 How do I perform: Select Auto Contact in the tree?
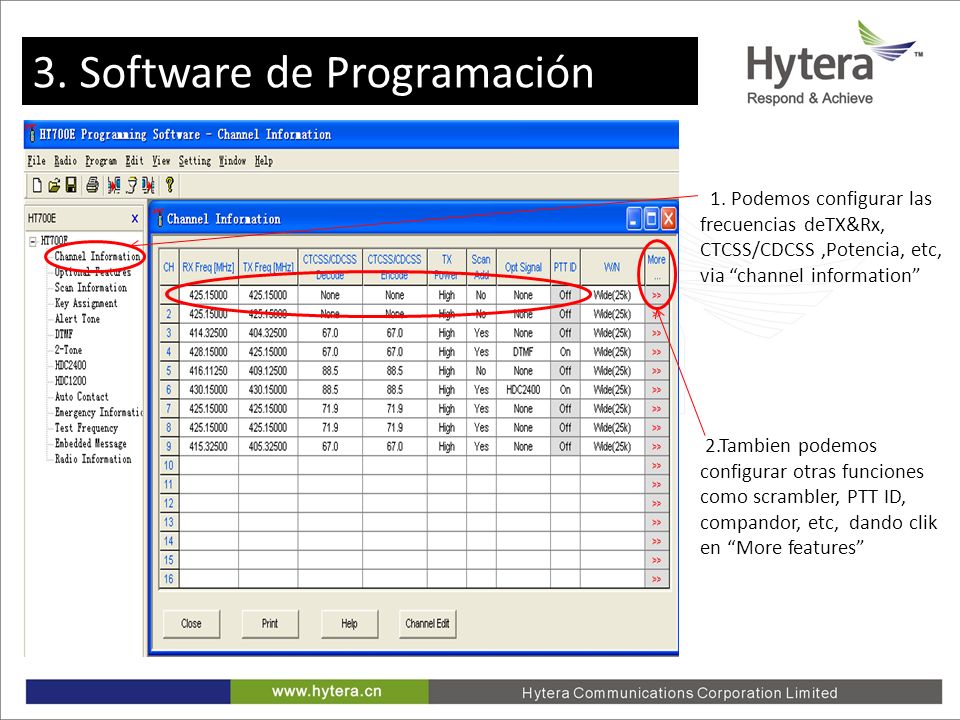click(81, 397)
